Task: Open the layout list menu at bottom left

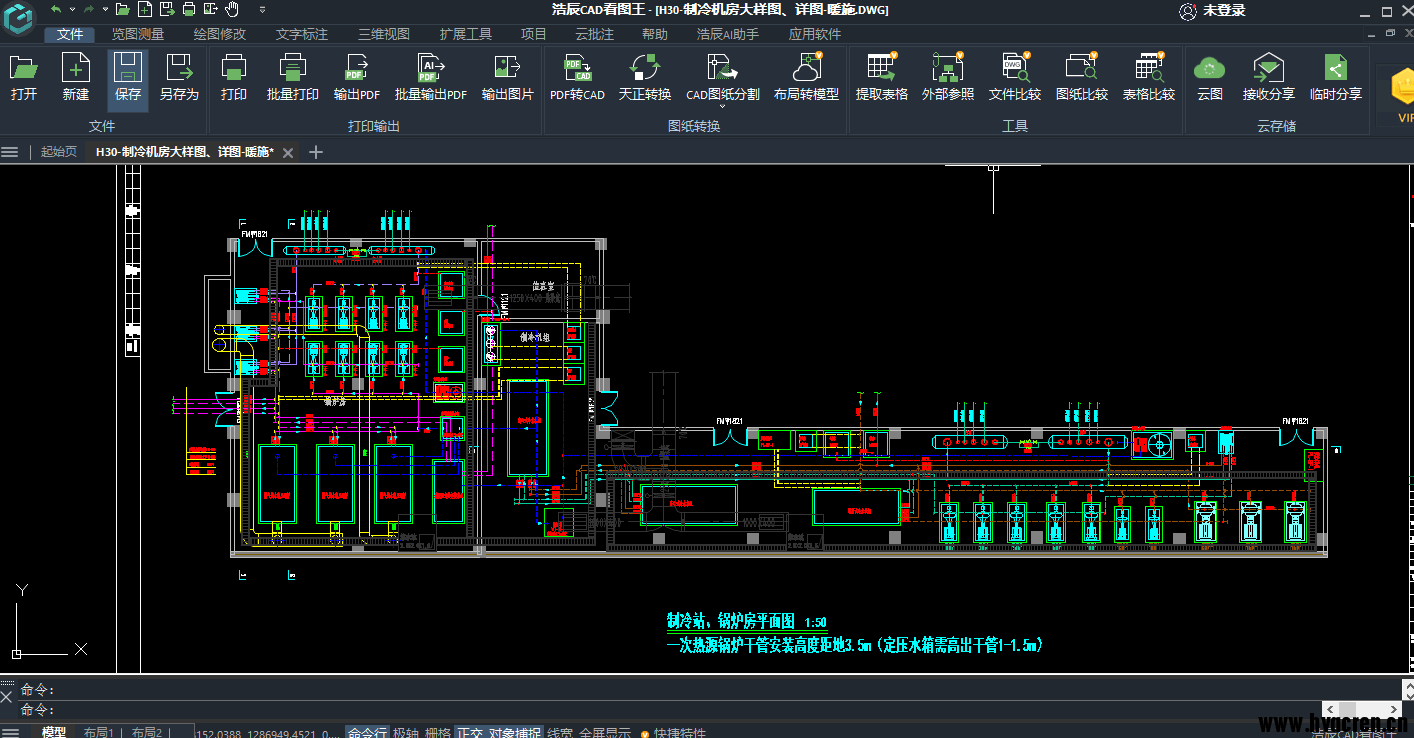Action: point(10,732)
